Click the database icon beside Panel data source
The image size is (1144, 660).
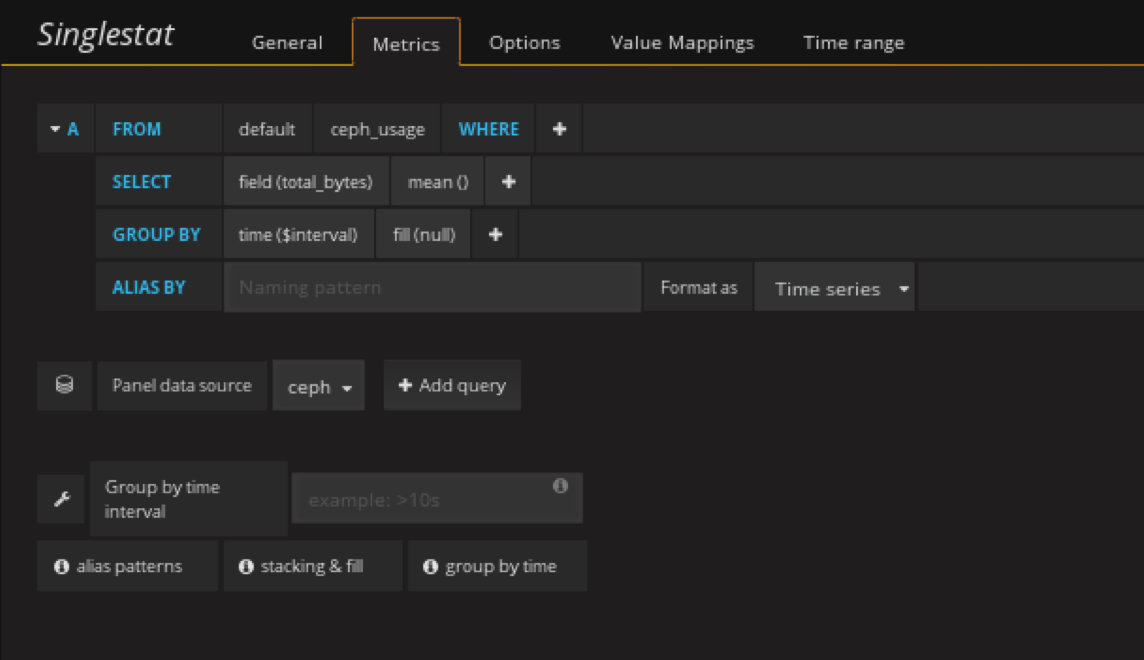pyautogui.click(x=64, y=385)
